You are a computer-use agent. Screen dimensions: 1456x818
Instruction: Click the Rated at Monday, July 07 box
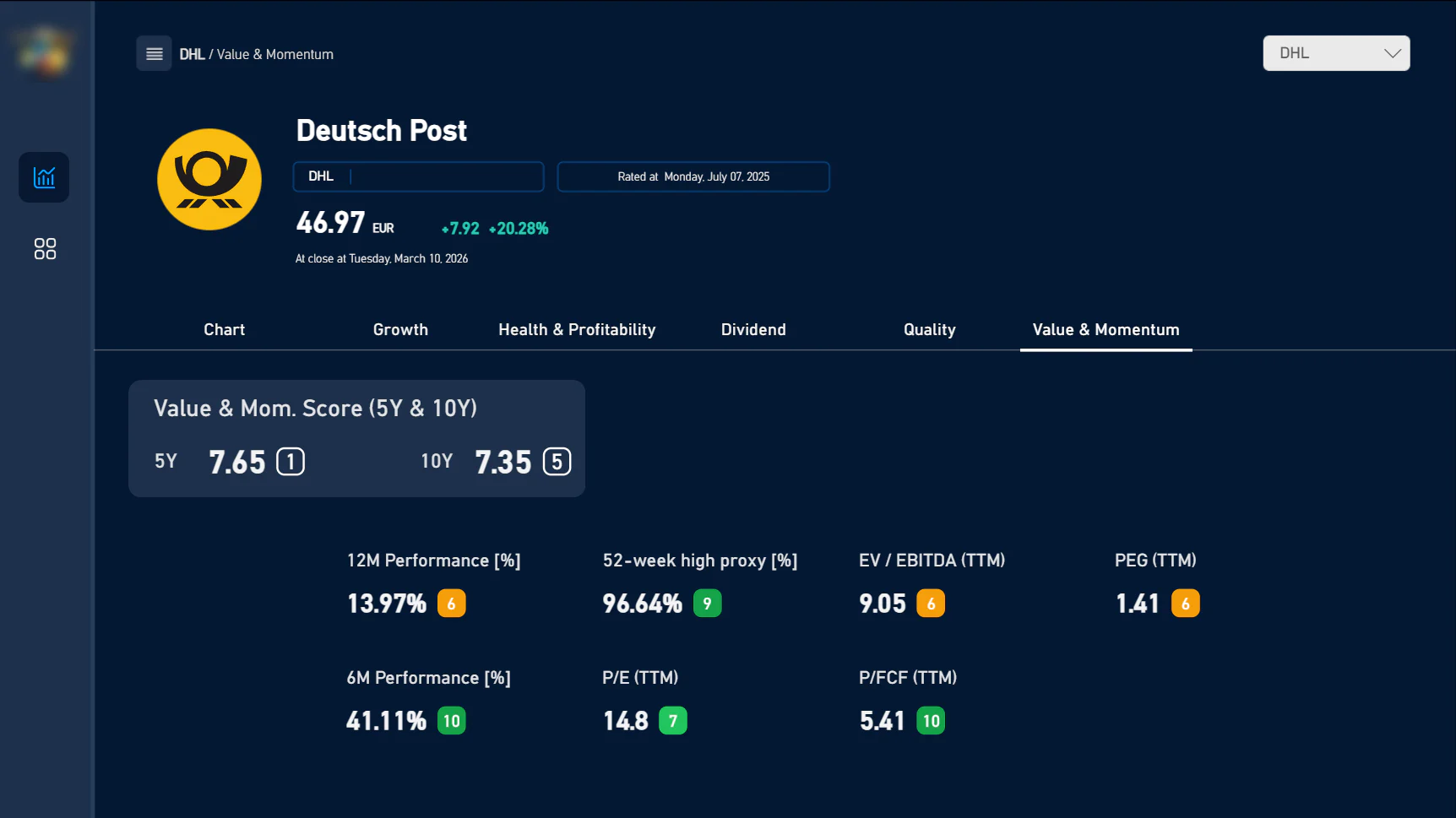point(693,176)
